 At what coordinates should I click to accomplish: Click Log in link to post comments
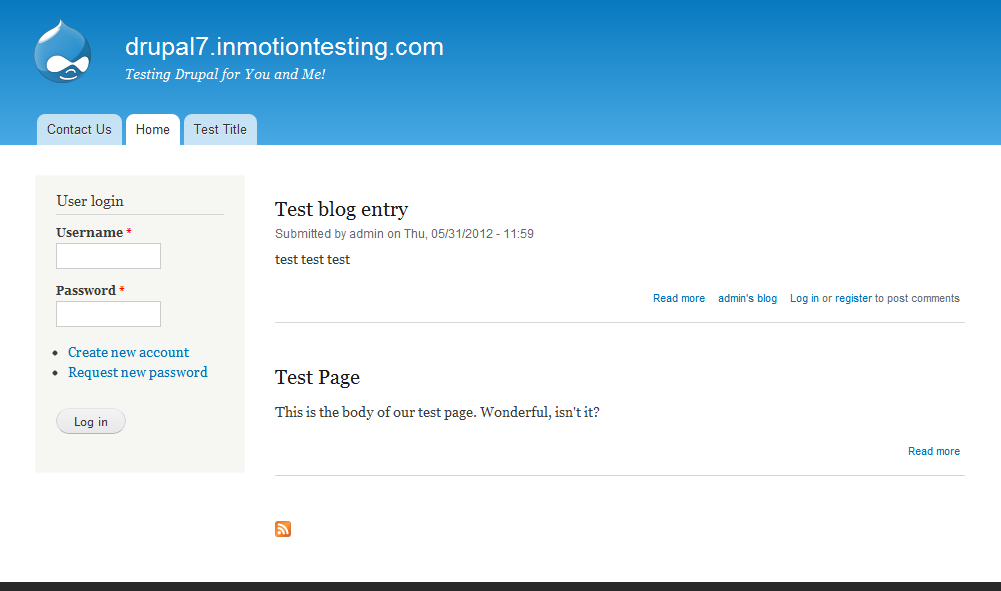(x=804, y=298)
